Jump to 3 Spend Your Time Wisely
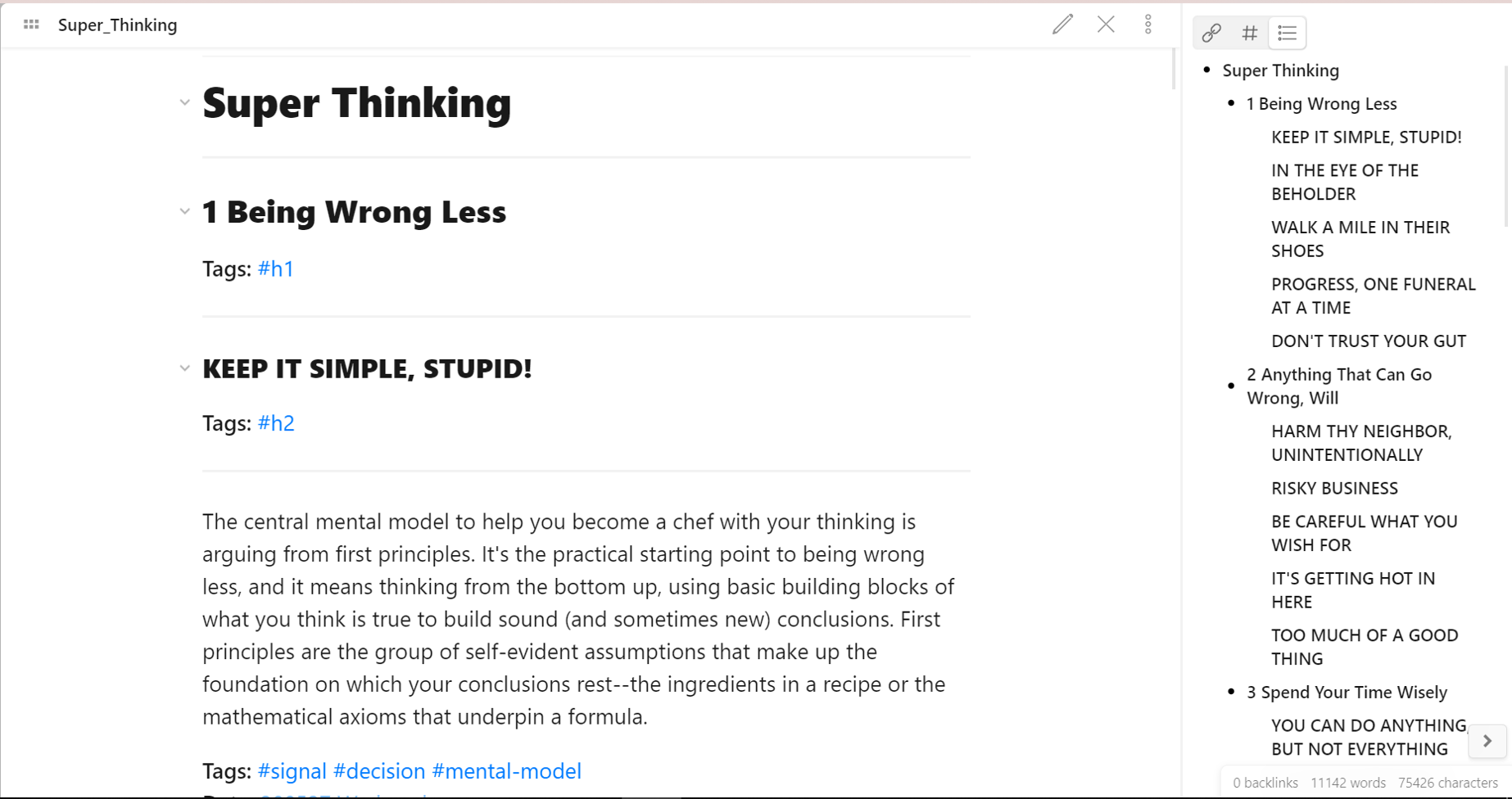Screen dimensions: 1512x799 [x=1347, y=693]
